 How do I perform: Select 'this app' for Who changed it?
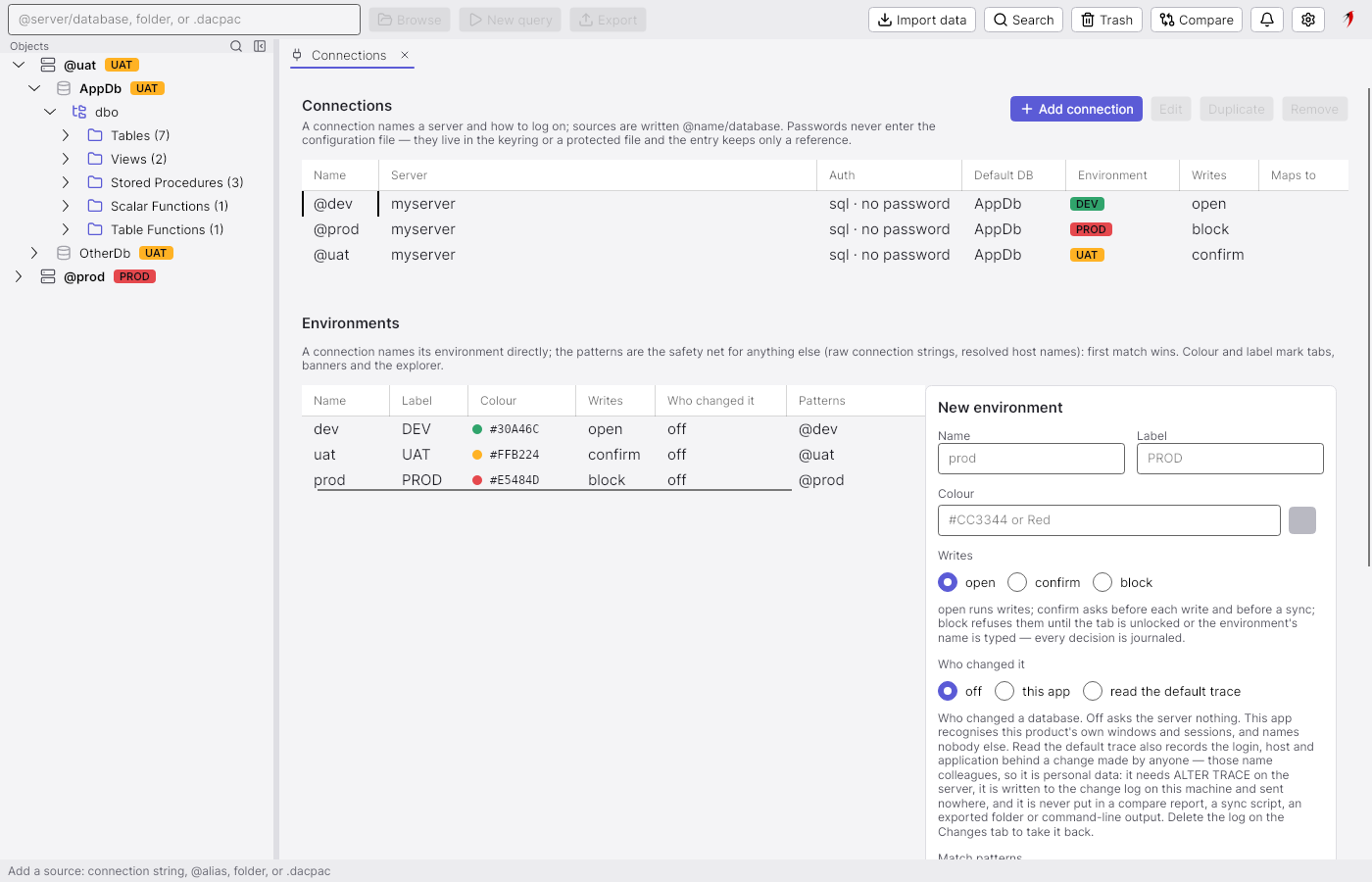coord(1004,691)
